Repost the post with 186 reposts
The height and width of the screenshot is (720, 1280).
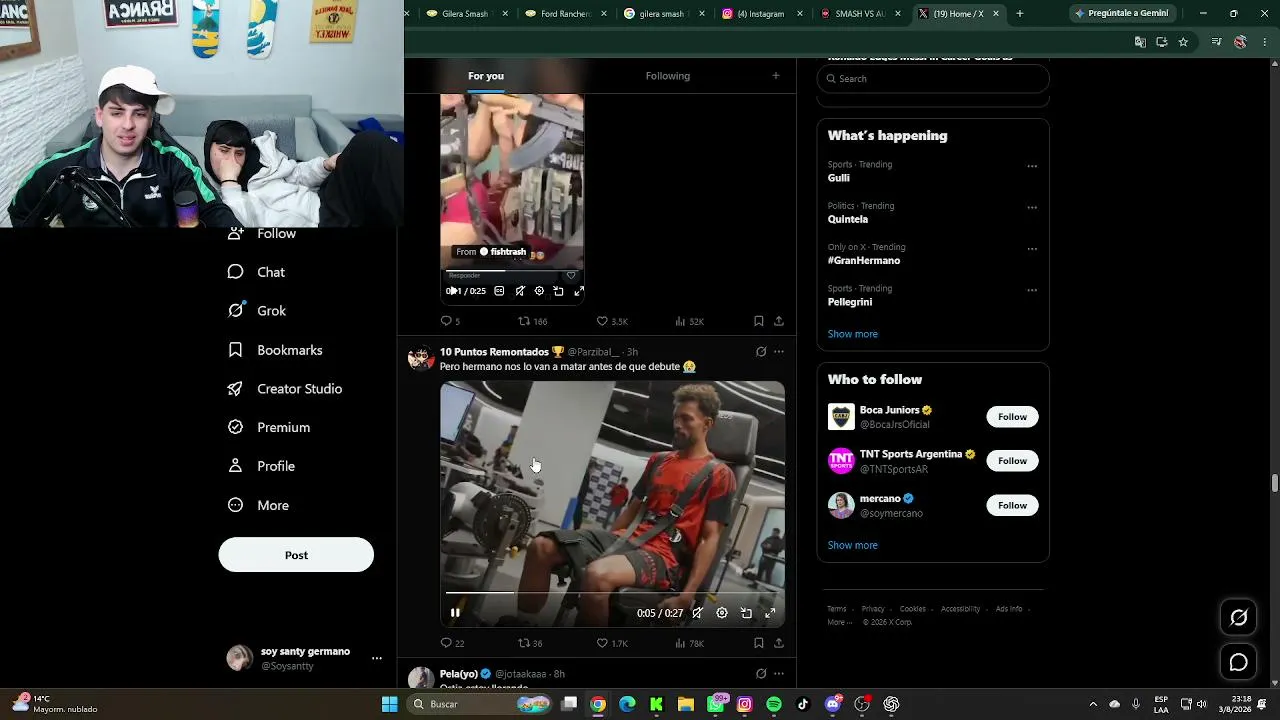532,321
